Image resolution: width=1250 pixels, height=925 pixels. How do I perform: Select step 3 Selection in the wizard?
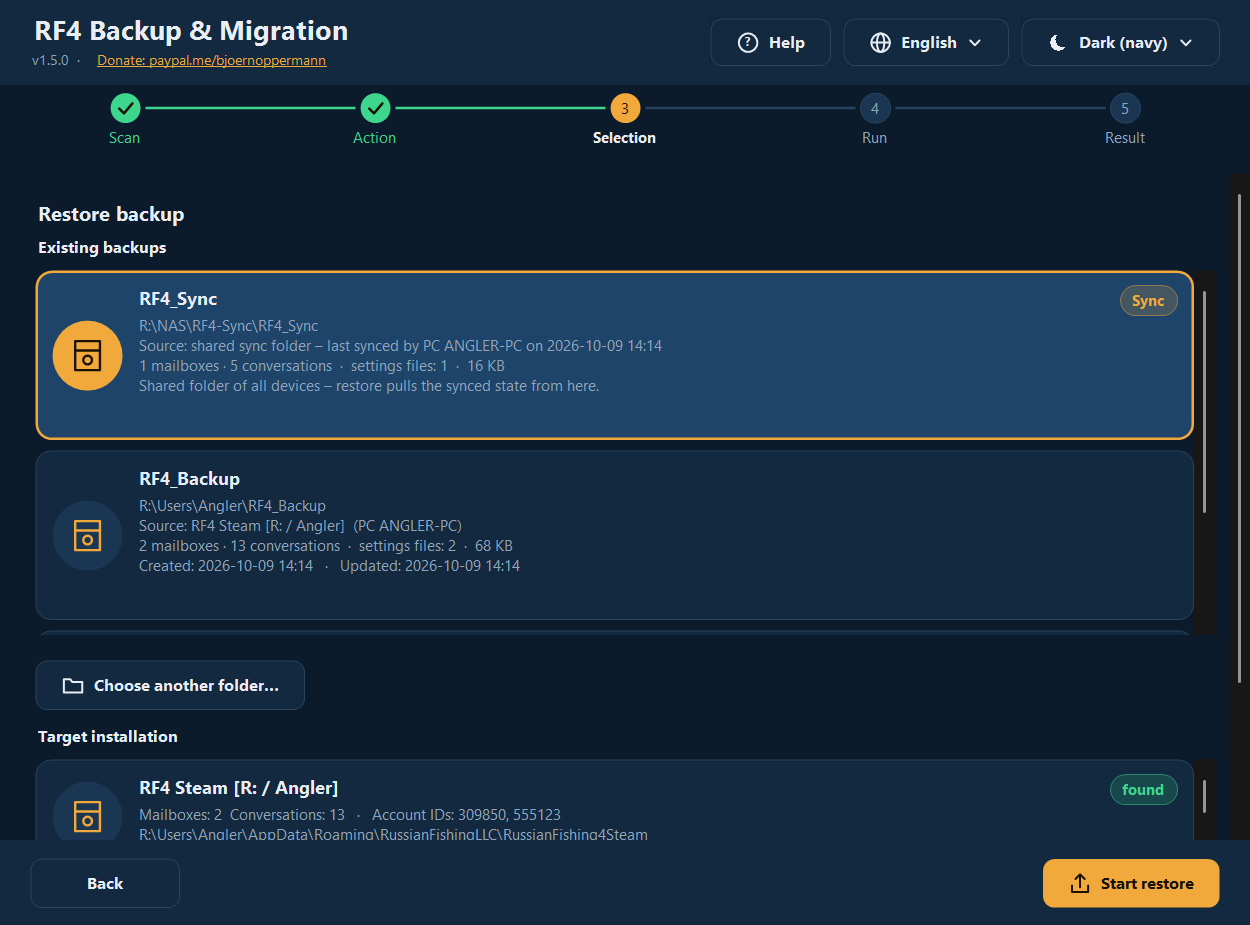coord(625,107)
